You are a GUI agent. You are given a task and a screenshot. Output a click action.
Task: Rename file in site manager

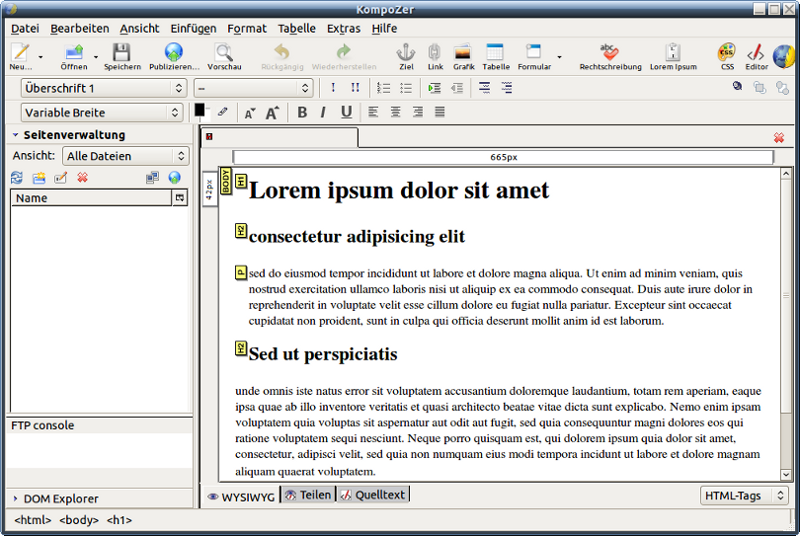[x=61, y=177]
